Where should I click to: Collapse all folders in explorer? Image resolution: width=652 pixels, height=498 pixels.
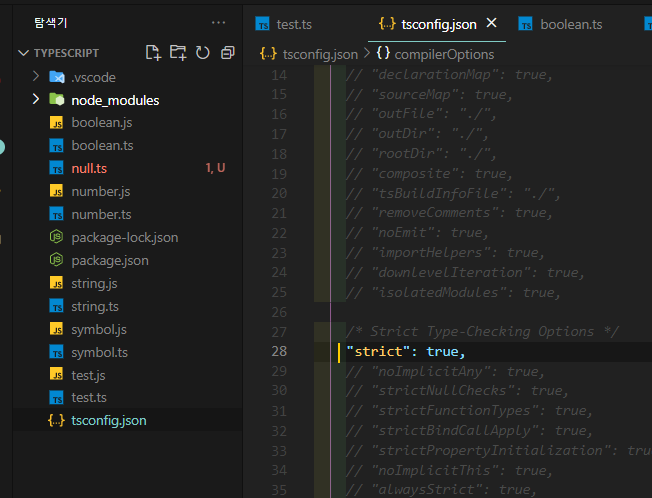[x=227, y=53]
